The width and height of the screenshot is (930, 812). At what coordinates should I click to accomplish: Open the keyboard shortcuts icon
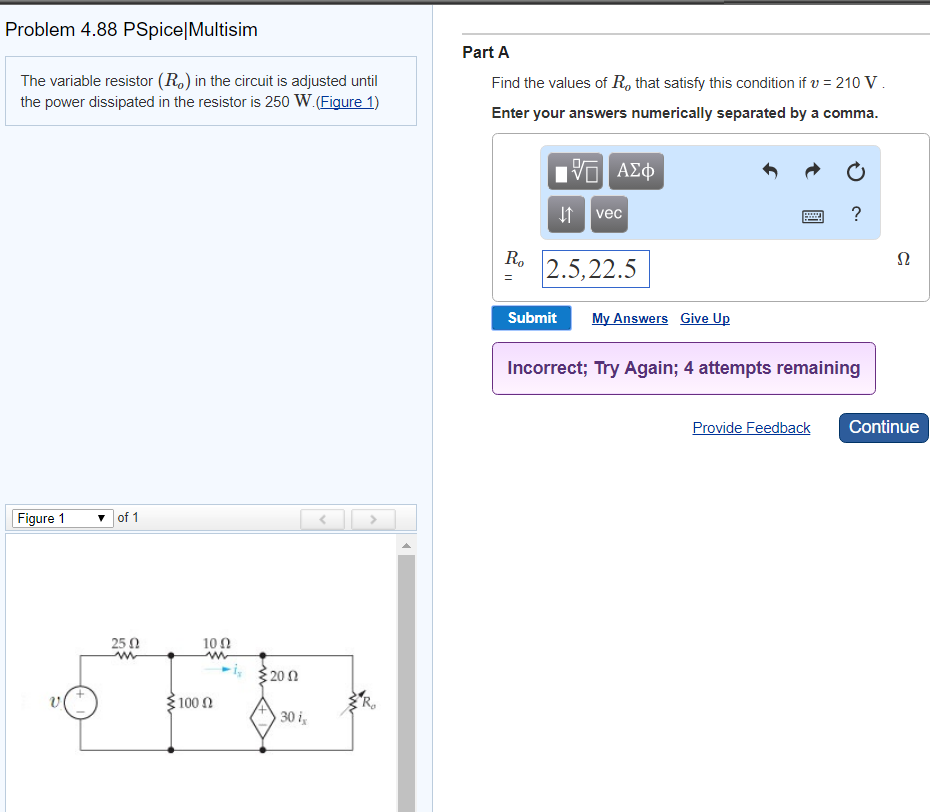[x=814, y=215]
